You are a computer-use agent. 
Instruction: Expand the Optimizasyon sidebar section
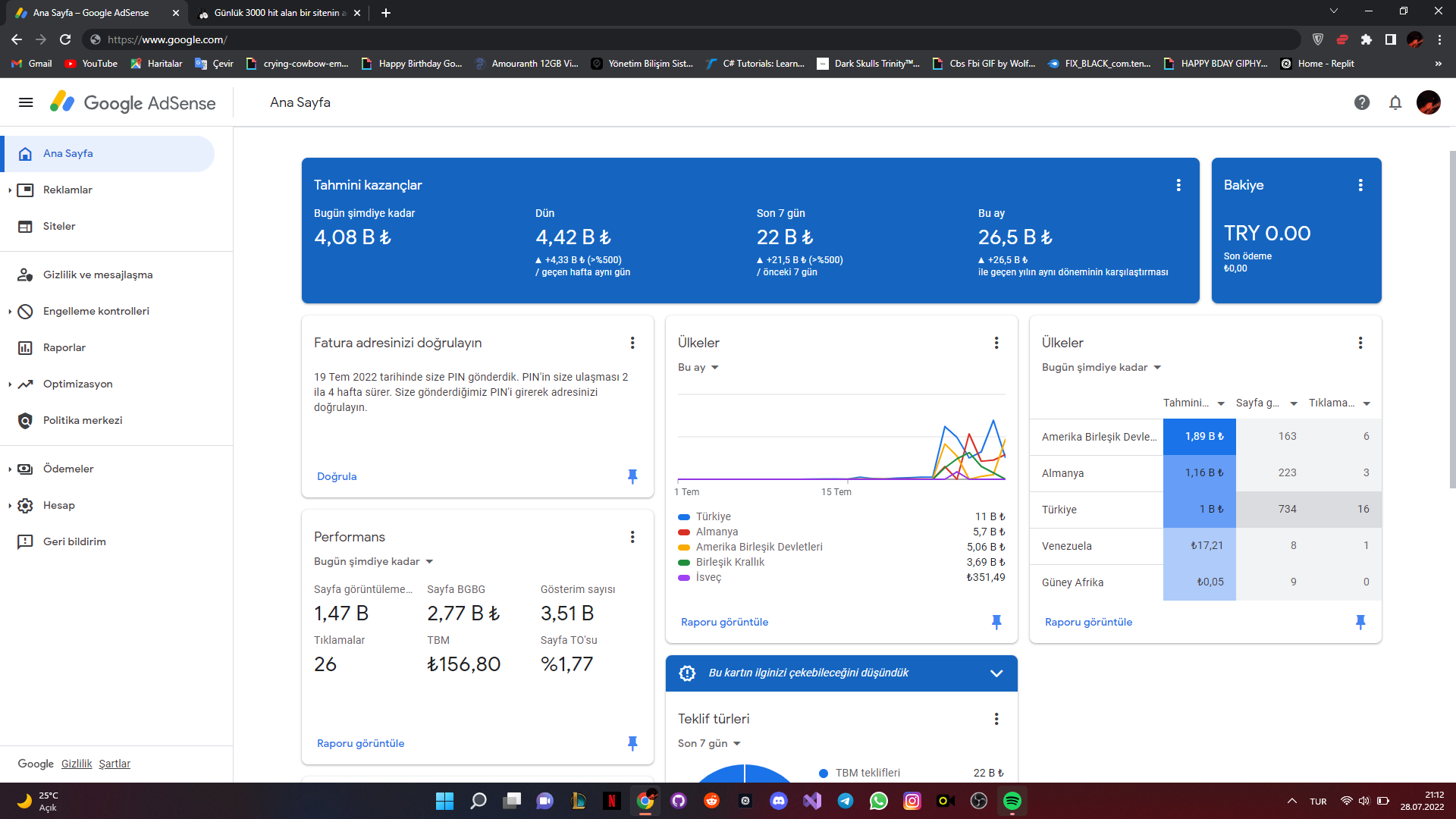click(x=10, y=384)
